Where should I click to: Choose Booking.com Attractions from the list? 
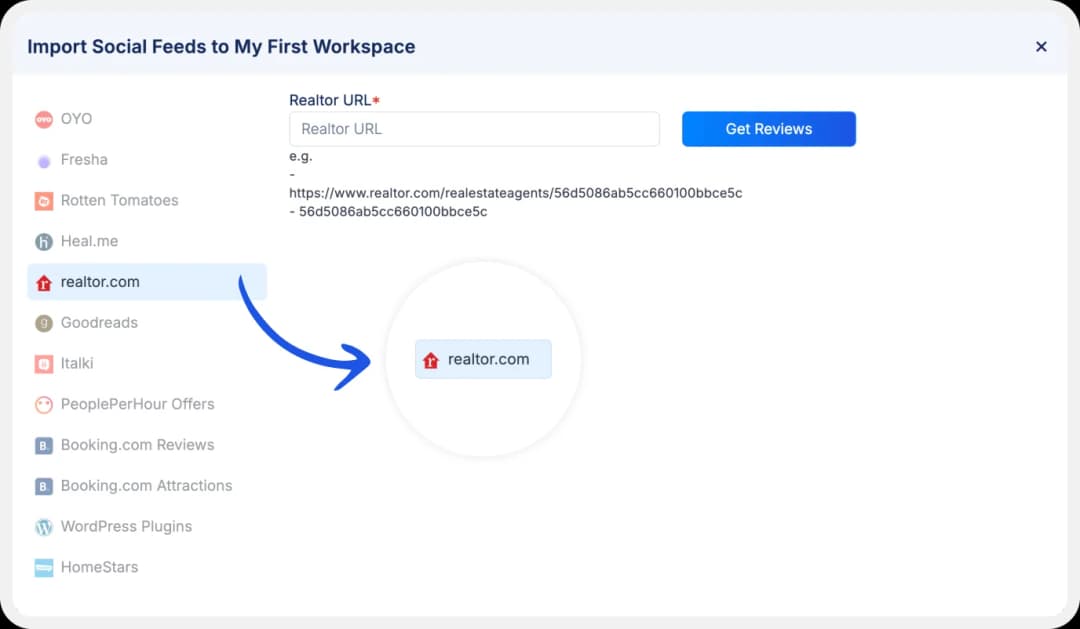(146, 486)
